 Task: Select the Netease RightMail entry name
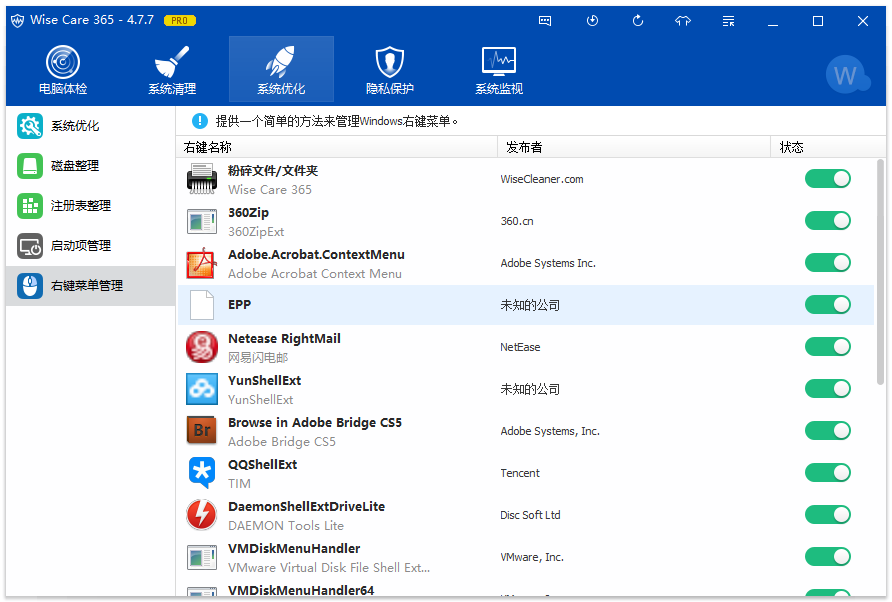pos(284,339)
